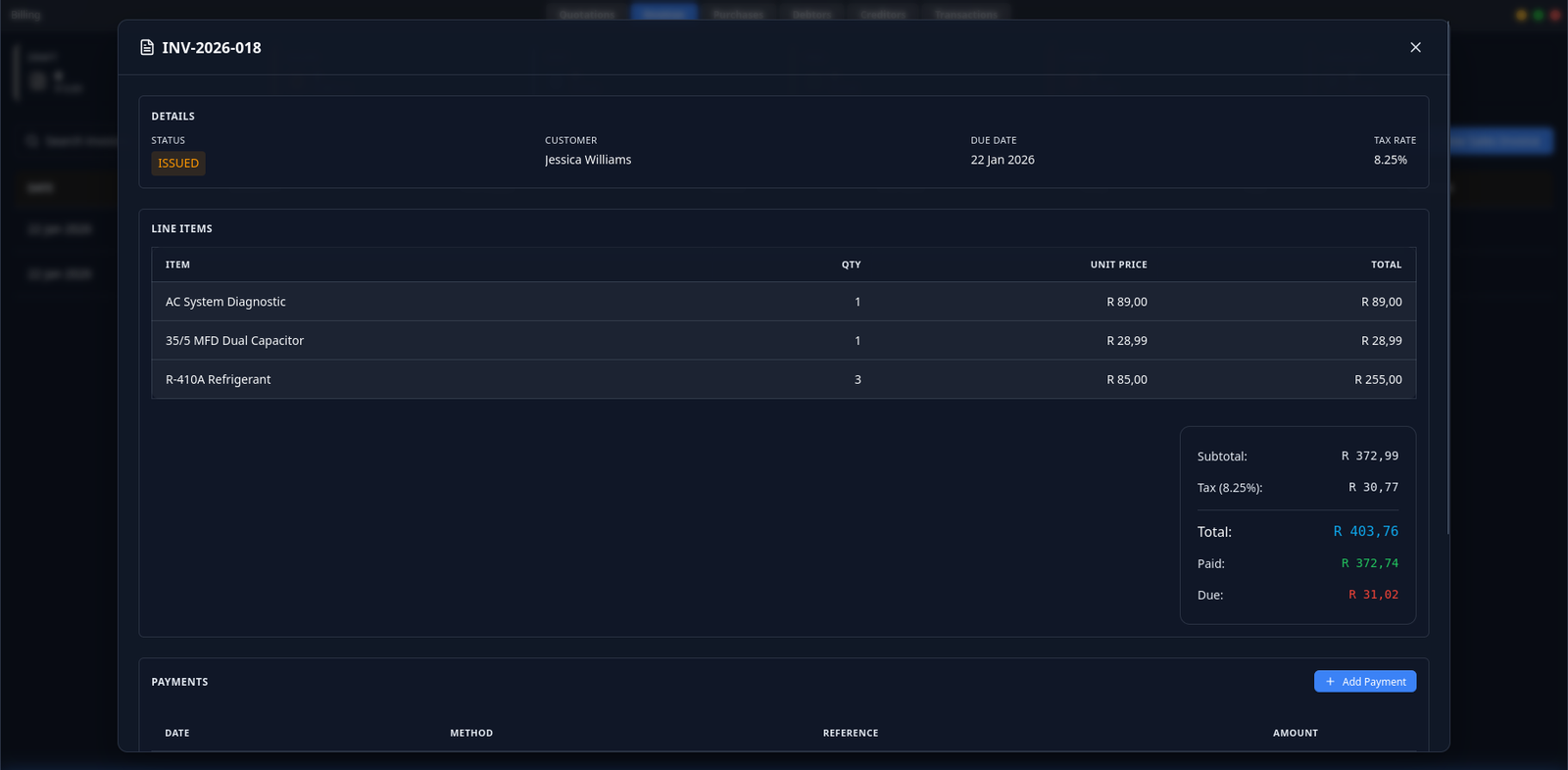The width and height of the screenshot is (1568, 770).
Task: Click customer name Jessica Williams
Action: point(588,160)
